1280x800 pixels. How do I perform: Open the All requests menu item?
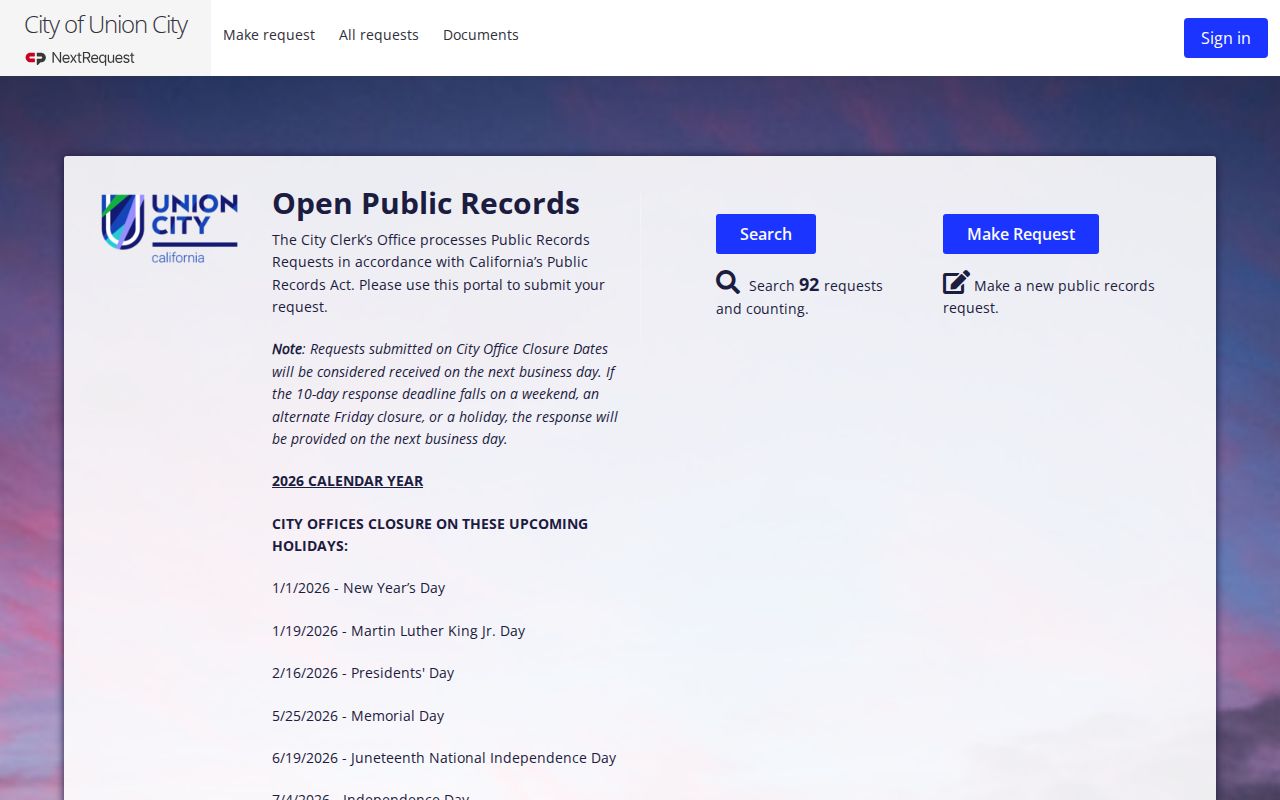[x=379, y=35]
